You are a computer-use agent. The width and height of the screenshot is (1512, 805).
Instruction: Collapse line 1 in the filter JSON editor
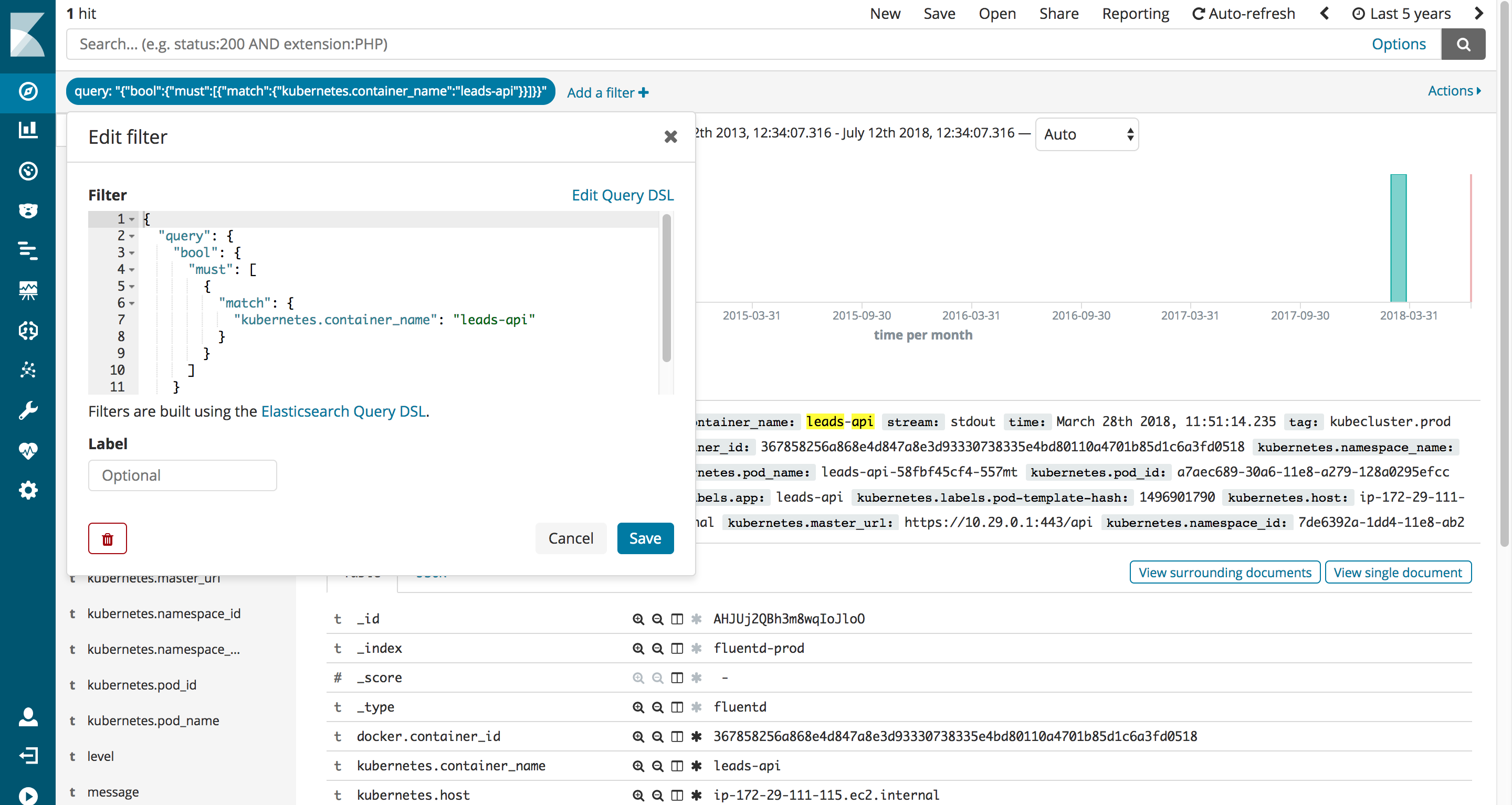coord(131,219)
